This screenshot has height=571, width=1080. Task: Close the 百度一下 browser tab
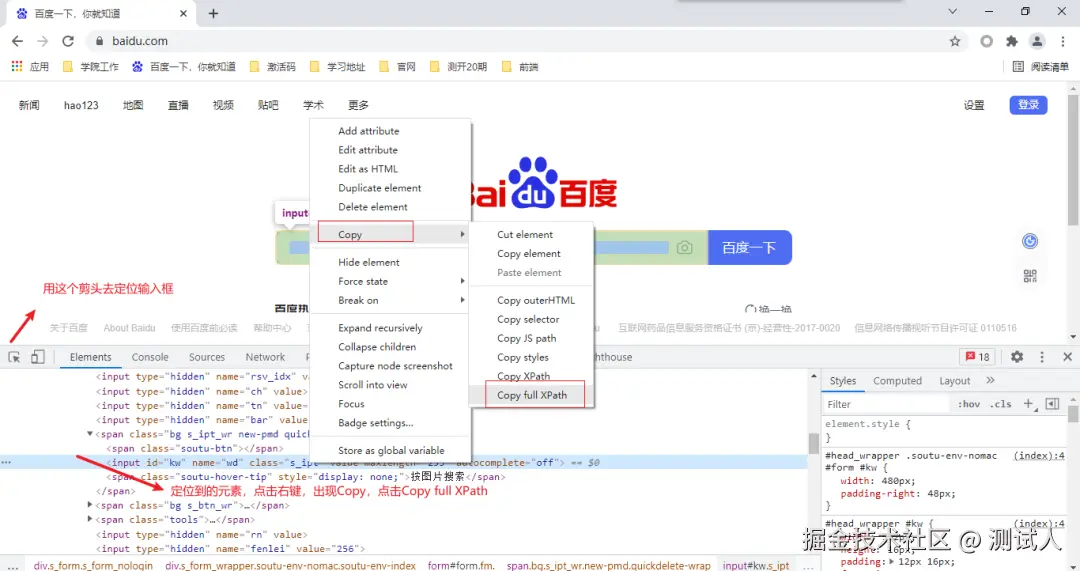[183, 13]
